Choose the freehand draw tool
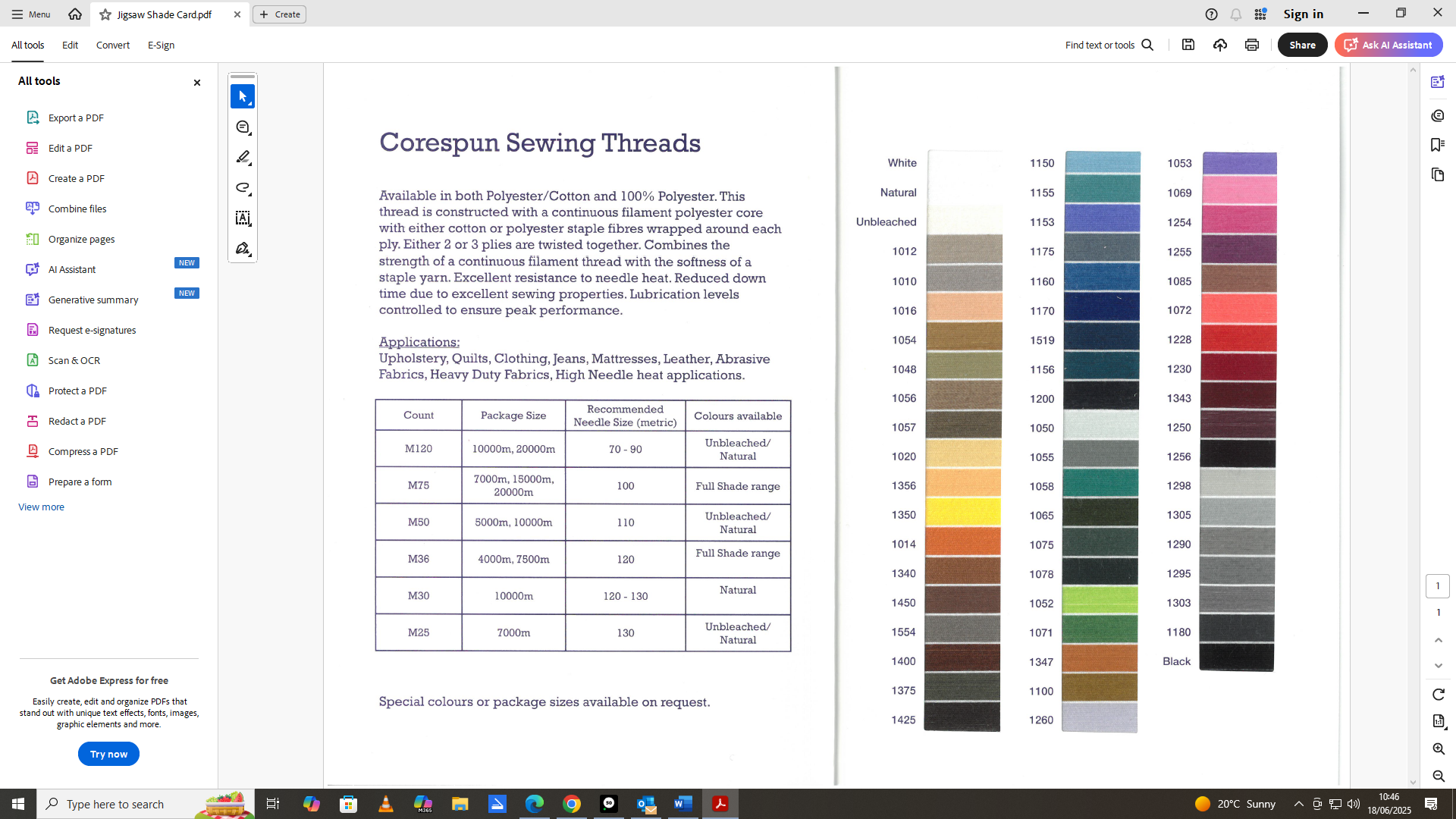The width and height of the screenshot is (1456, 819). [x=243, y=188]
